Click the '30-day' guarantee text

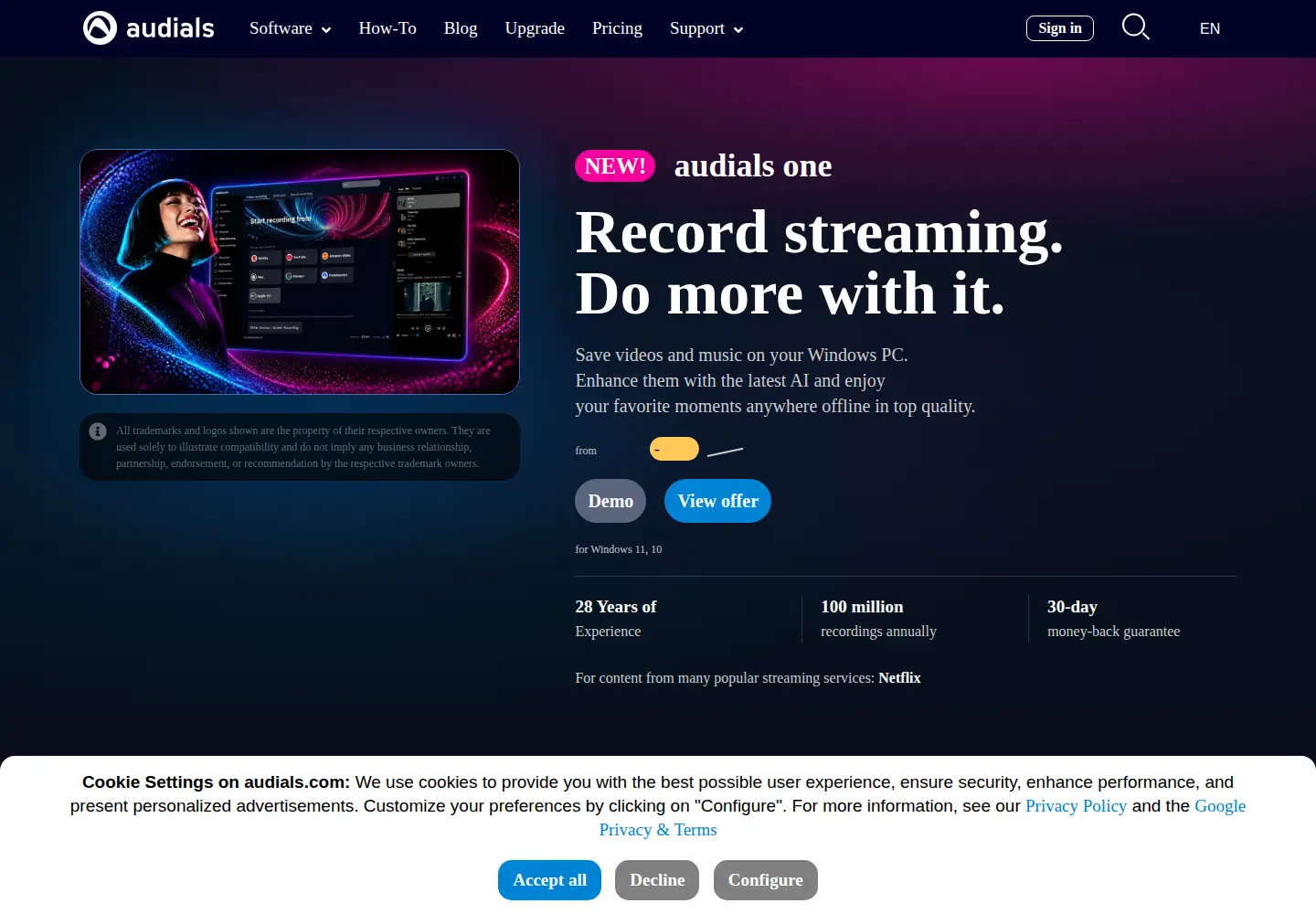pyautogui.click(x=1072, y=607)
